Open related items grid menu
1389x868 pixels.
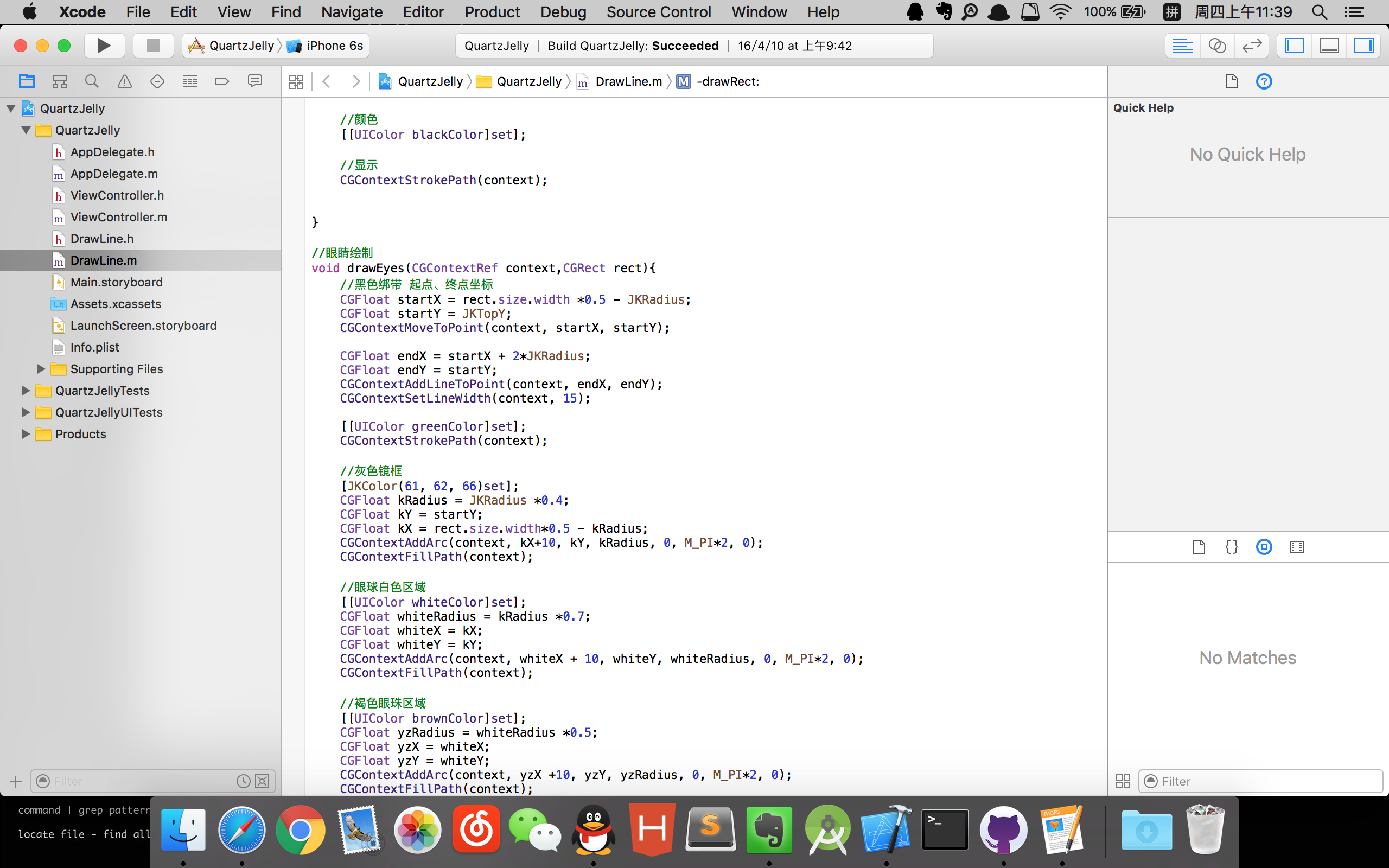pyautogui.click(x=296, y=81)
